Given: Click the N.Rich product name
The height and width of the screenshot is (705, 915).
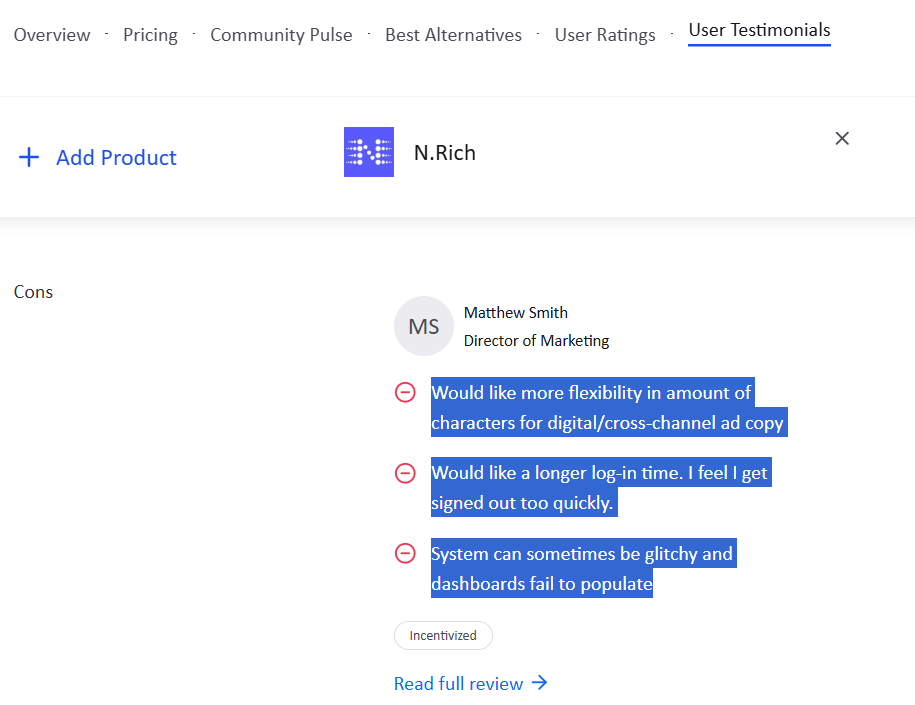Looking at the screenshot, I should [x=445, y=153].
